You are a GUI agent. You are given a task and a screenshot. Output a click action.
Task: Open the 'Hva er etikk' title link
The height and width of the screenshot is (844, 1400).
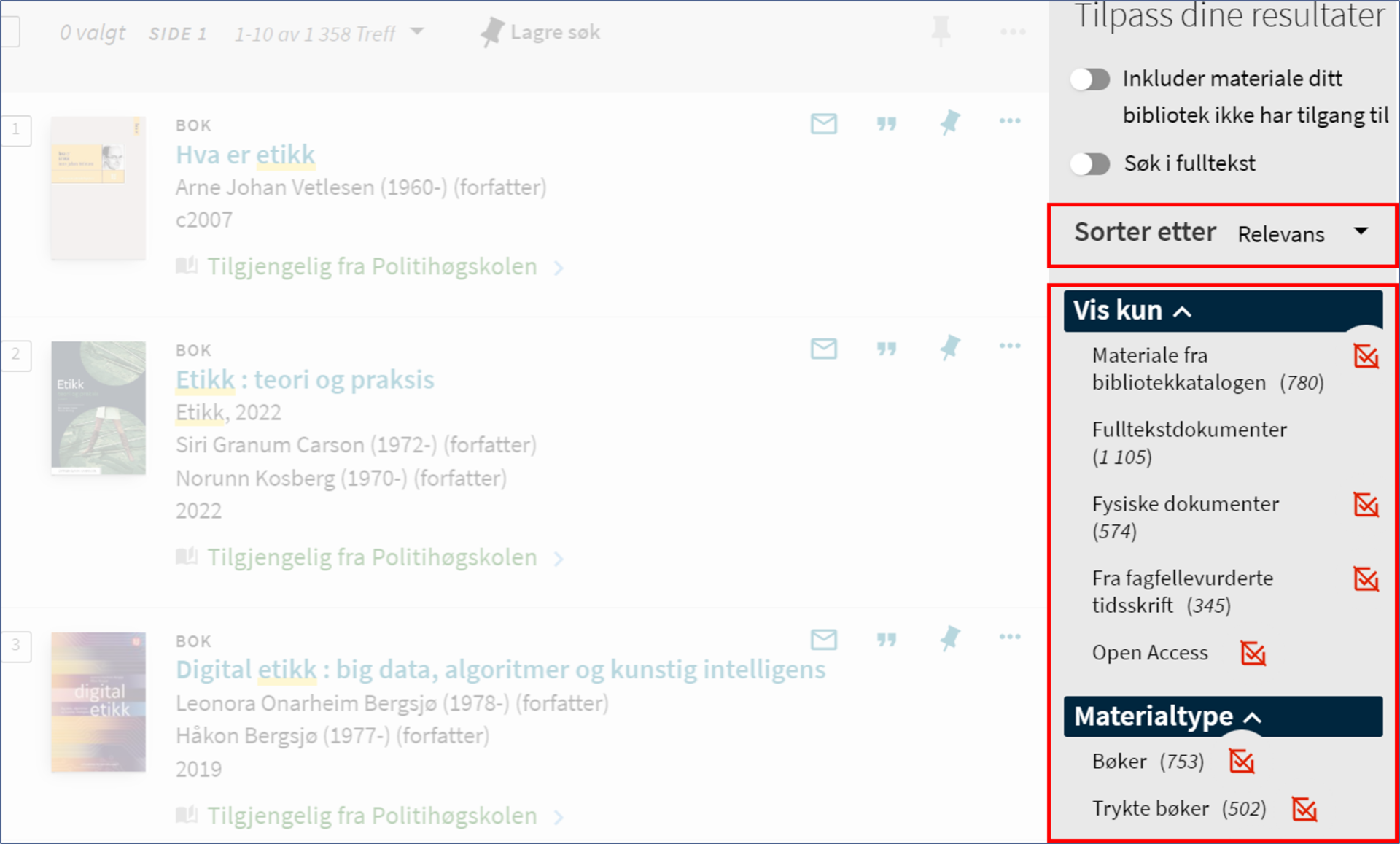tap(245, 155)
